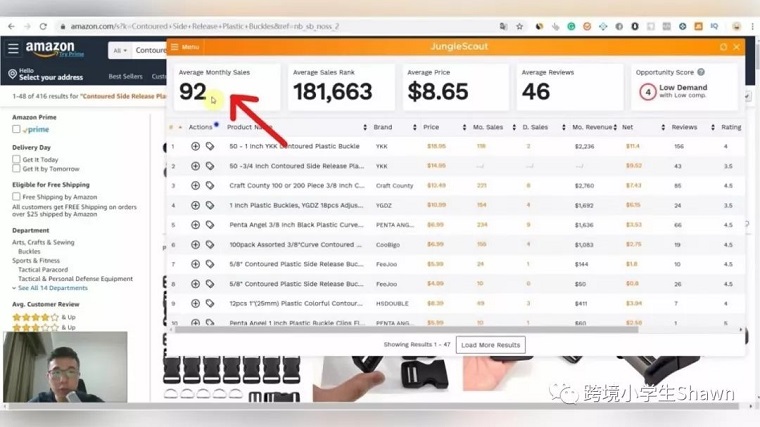
Task: Click the JungleScout table horizontal scrollbar
Action: coord(406,330)
